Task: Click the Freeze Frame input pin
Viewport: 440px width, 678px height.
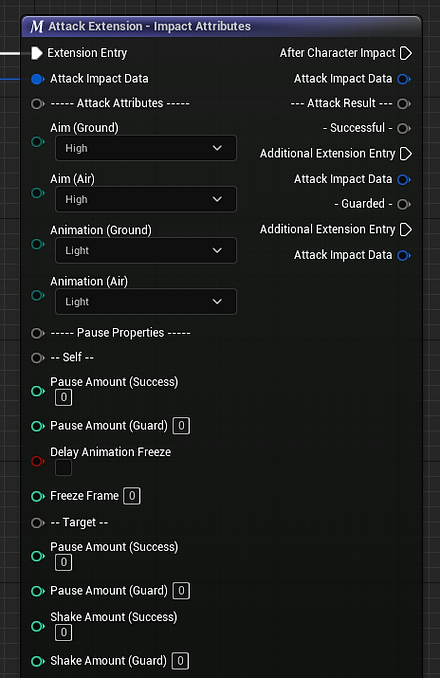Action: [38, 496]
